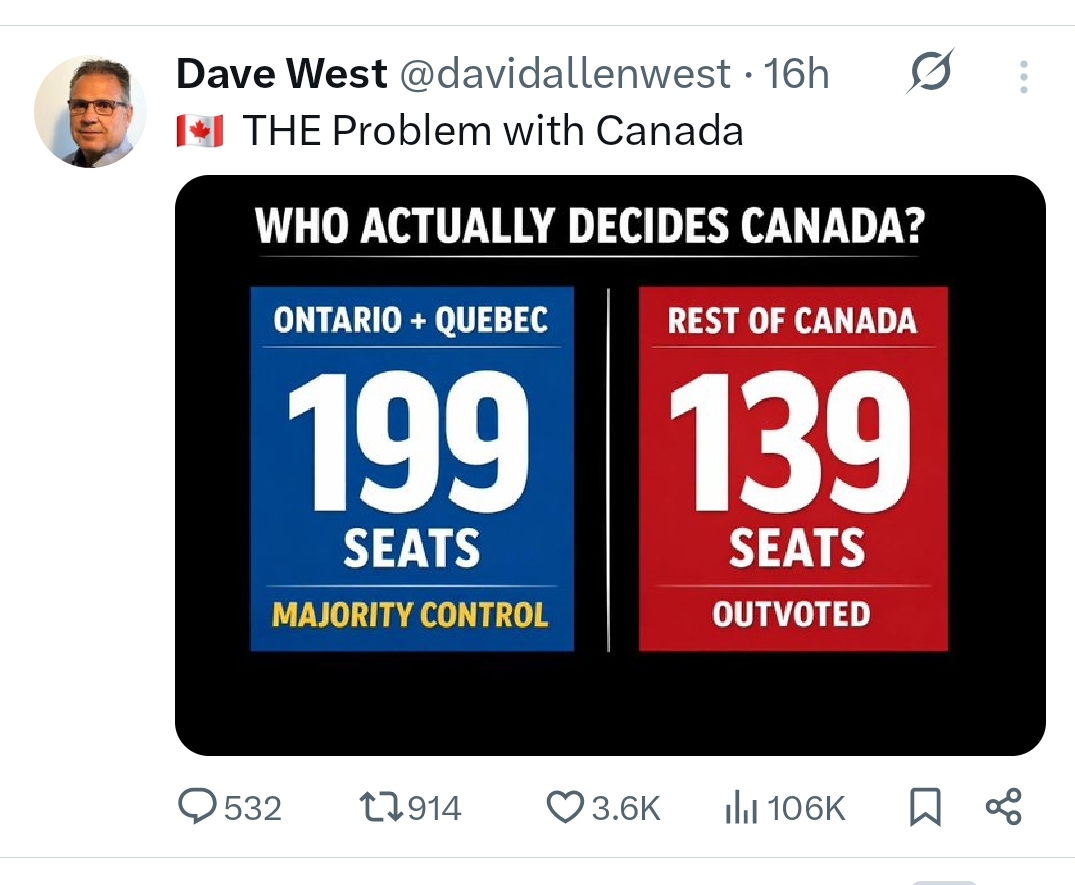Screen dimensions: 1075x885
Task: Open Dave West's profile picture
Action: (x=90, y=110)
